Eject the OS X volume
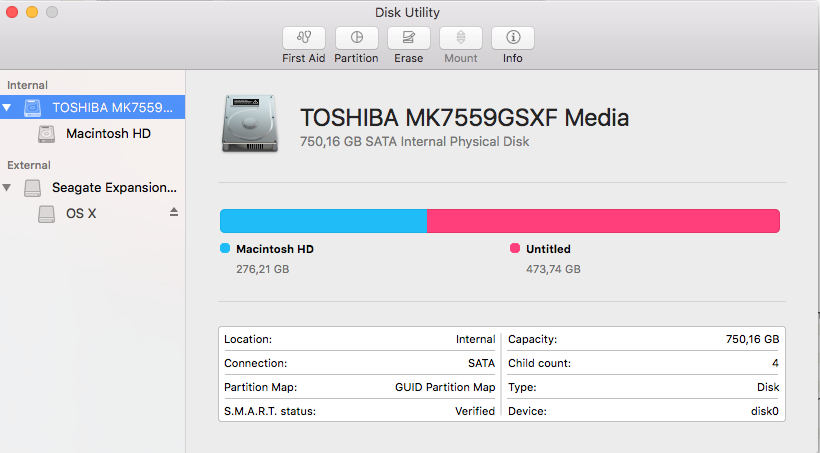Viewport: 820px width, 453px height. 173,212
